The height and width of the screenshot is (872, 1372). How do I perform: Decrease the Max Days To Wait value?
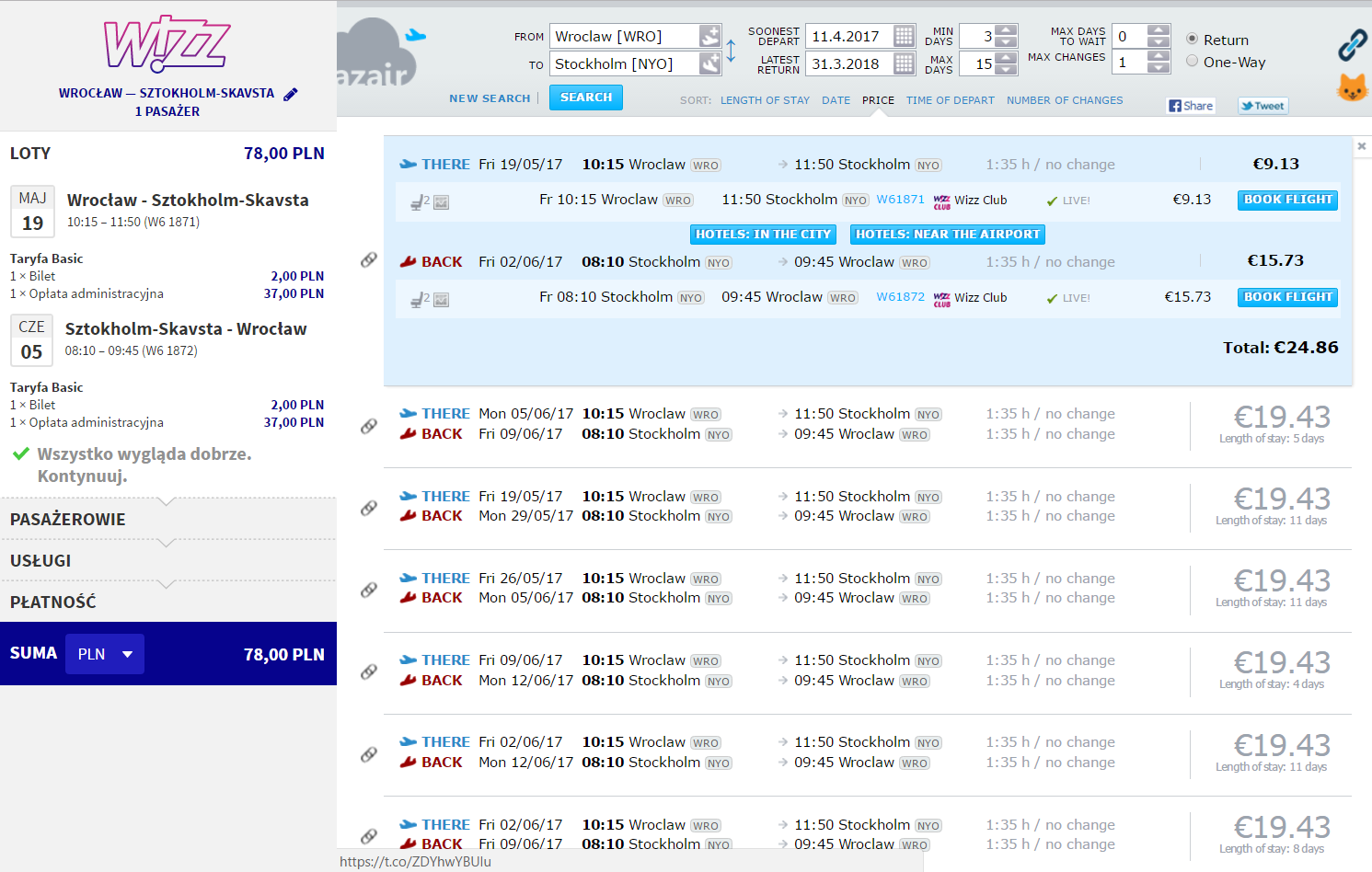coord(1159,42)
